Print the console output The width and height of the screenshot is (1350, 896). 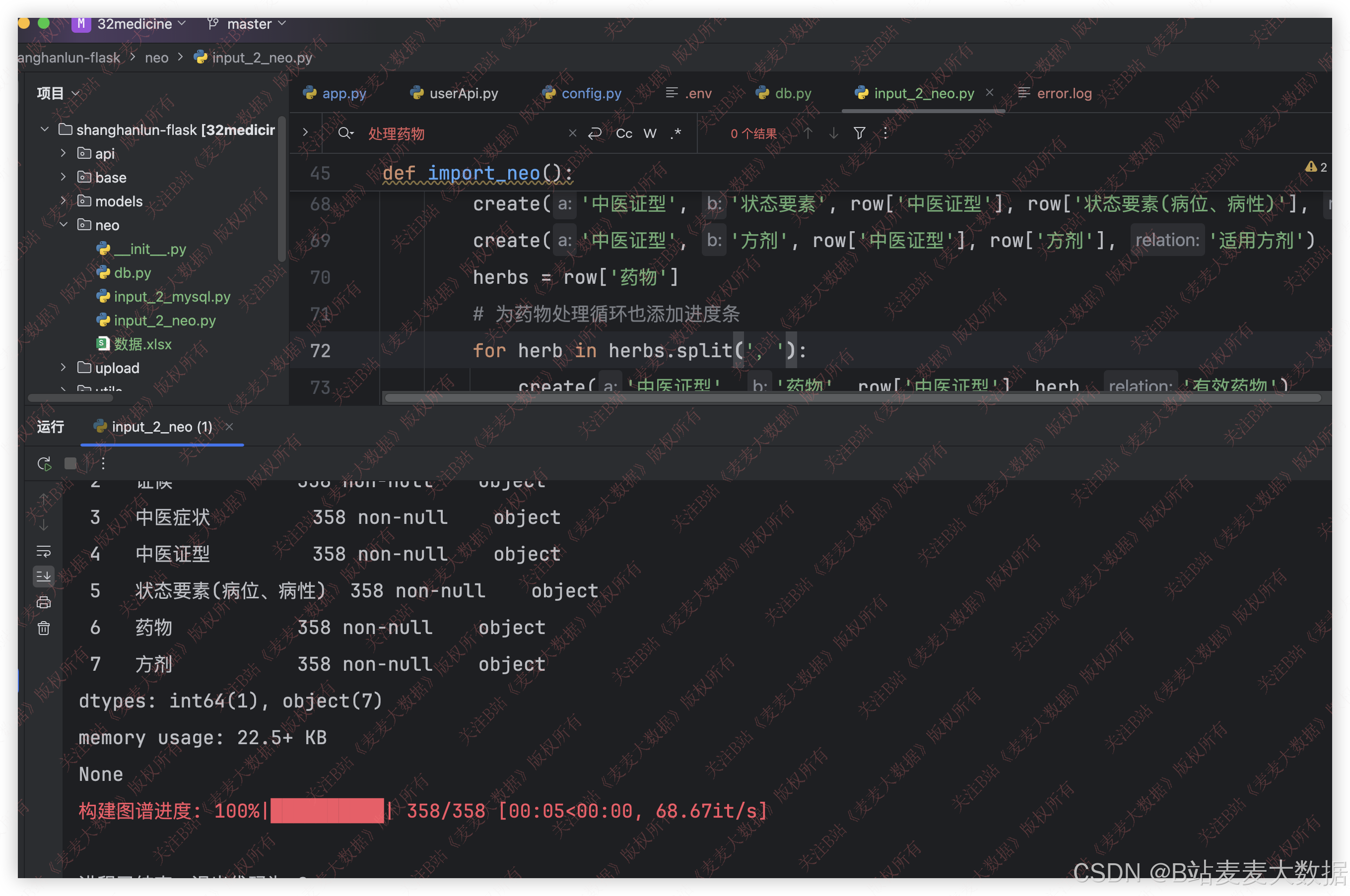tap(44, 602)
